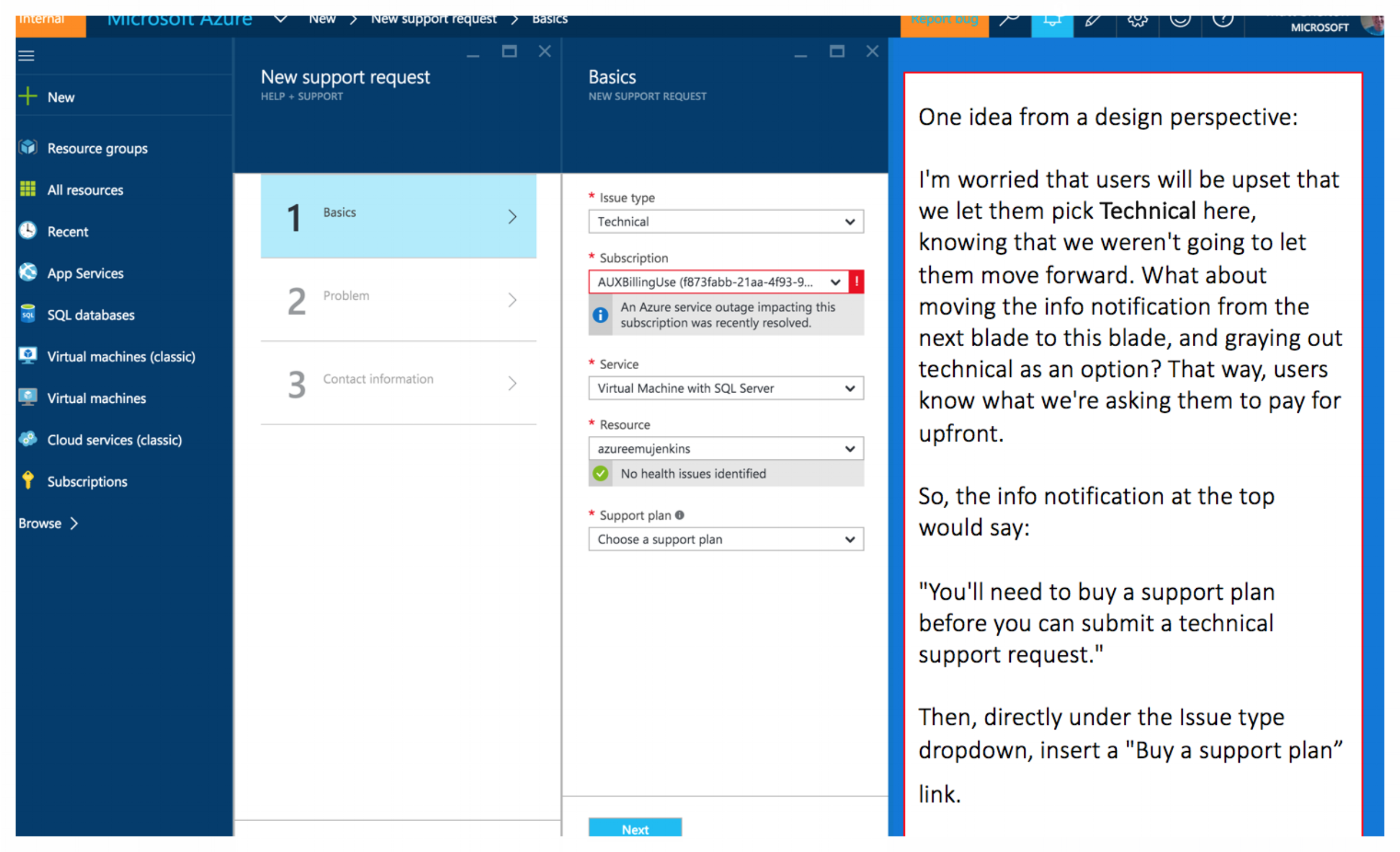
Task: Open the settings gear in top bar
Action: [x=1137, y=20]
